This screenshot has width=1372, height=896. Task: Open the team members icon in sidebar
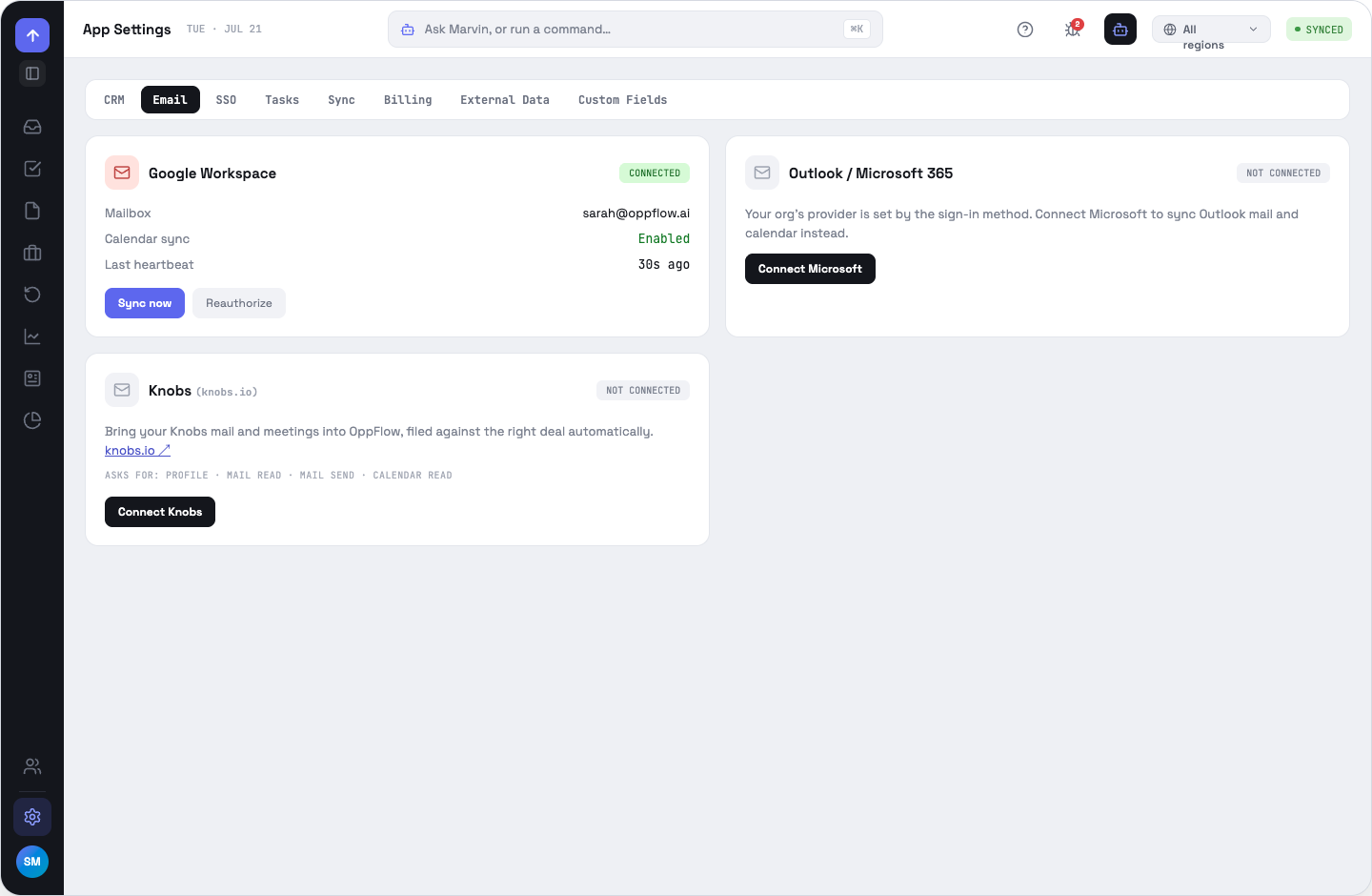(x=32, y=766)
